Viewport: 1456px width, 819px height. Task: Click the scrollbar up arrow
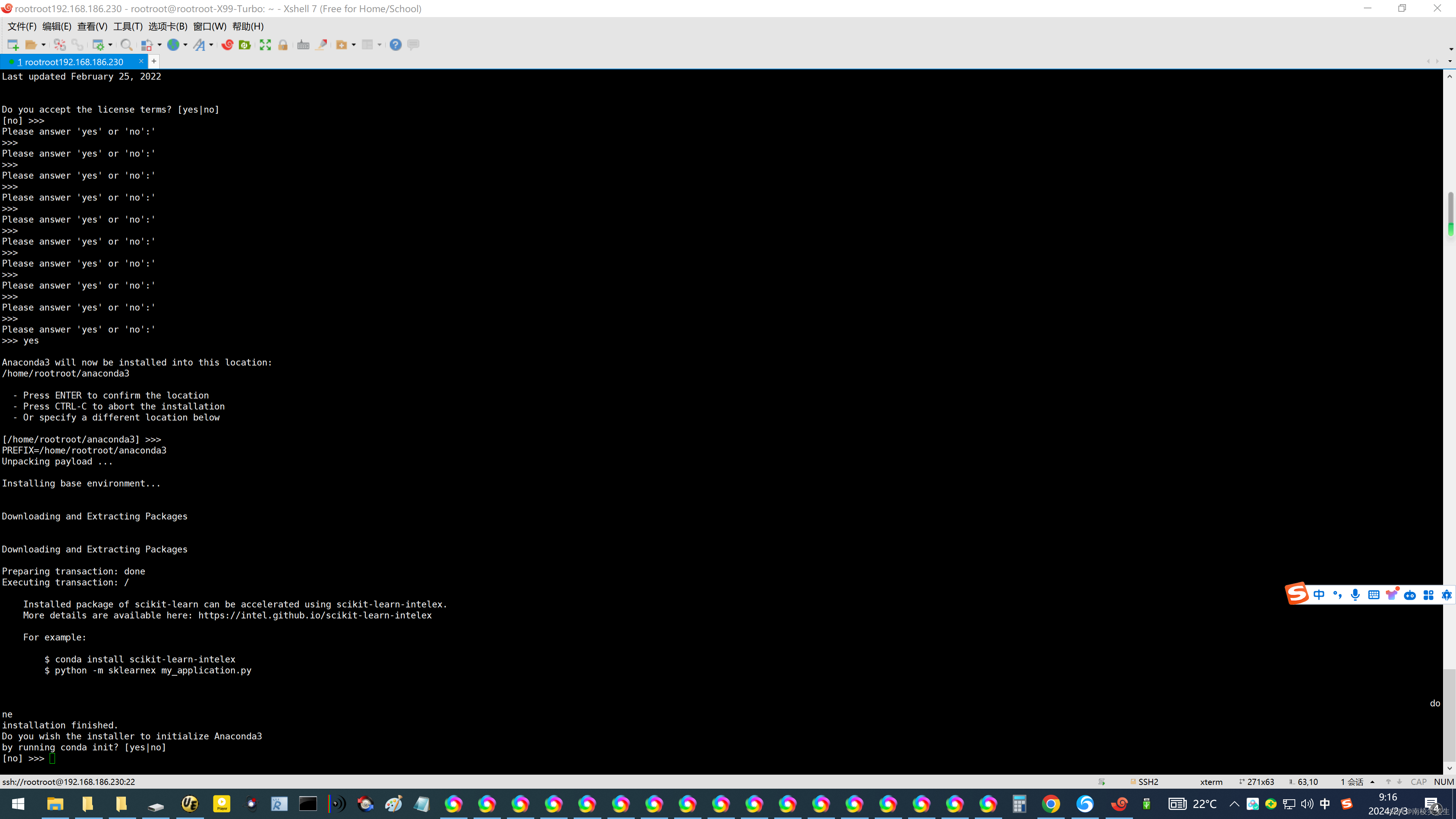[1450, 76]
